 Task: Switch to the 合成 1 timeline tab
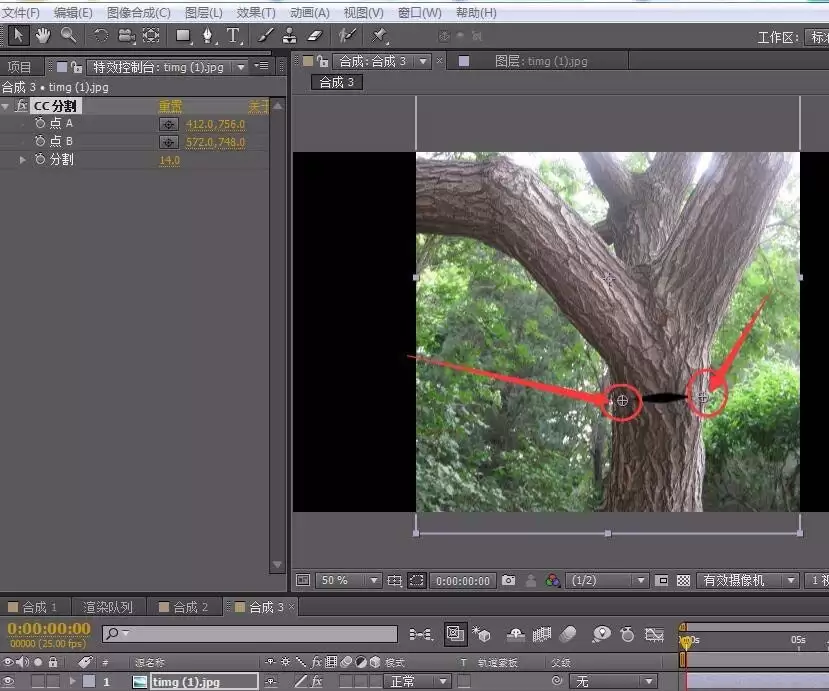tap(33, 607)
